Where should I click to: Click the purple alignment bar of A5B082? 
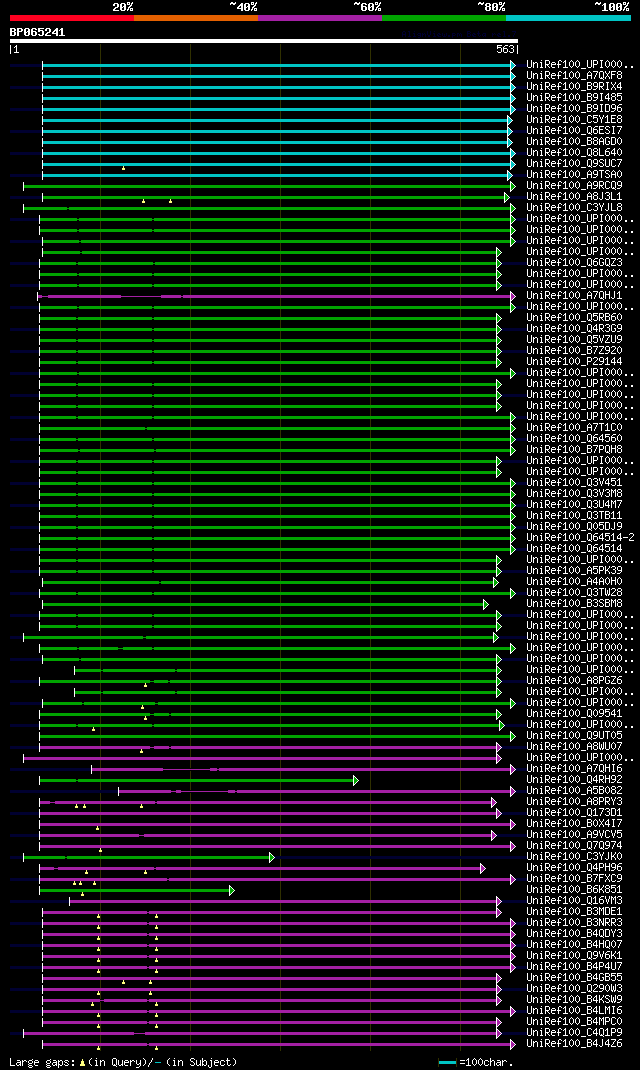315,791
